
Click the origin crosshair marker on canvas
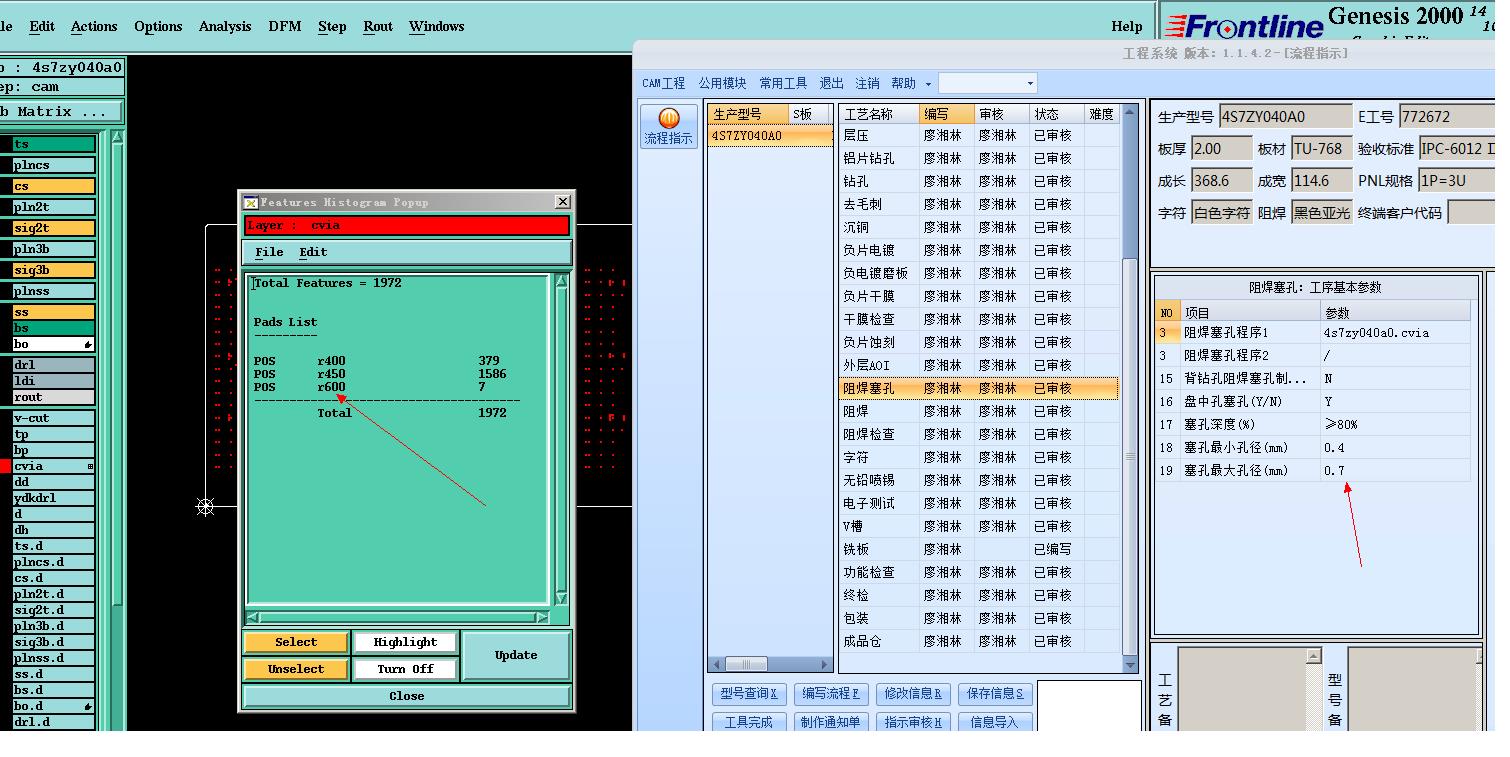205,507
